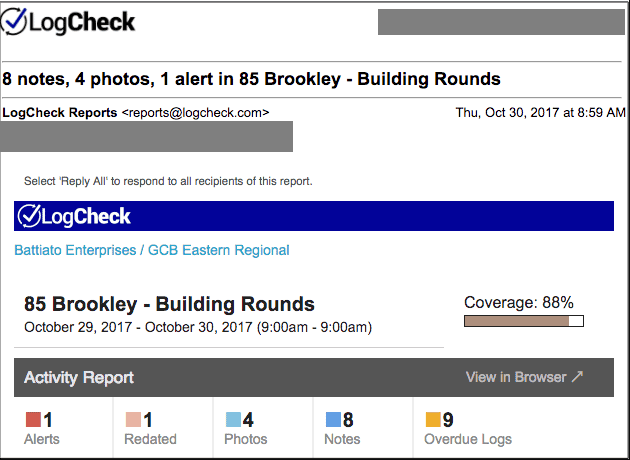Click the Coverage 88% progress bar
Screen dimensions: 630x460
[x=524, y=321]
